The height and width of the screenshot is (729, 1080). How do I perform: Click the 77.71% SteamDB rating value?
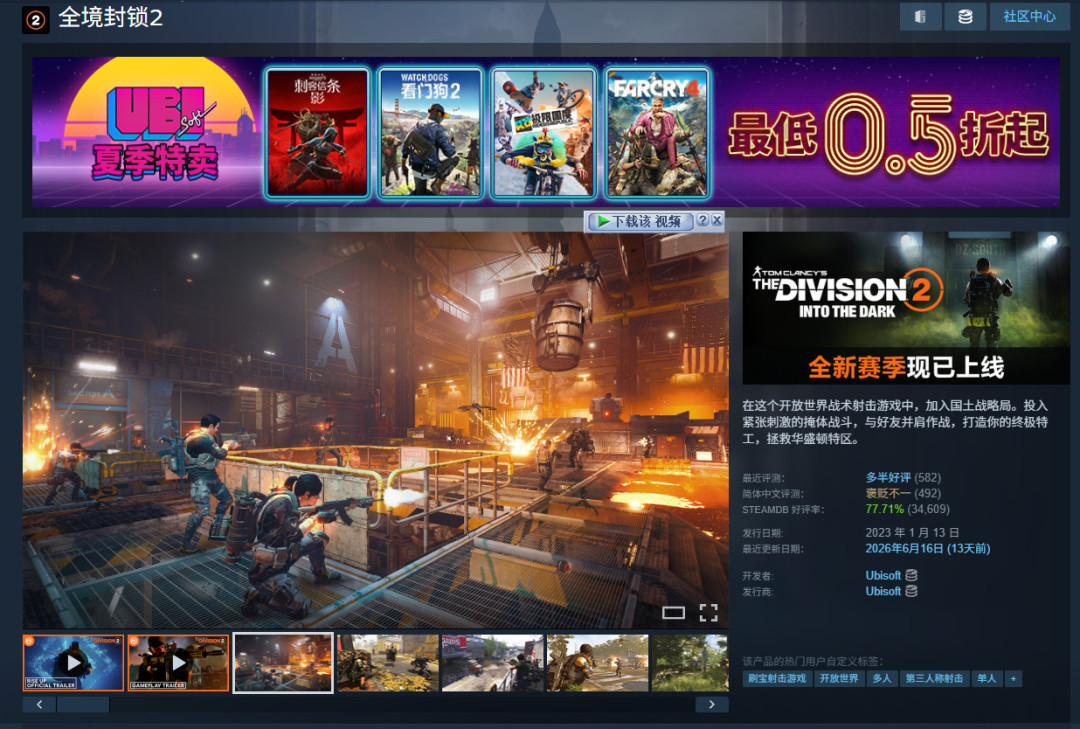tap(884, 509)
